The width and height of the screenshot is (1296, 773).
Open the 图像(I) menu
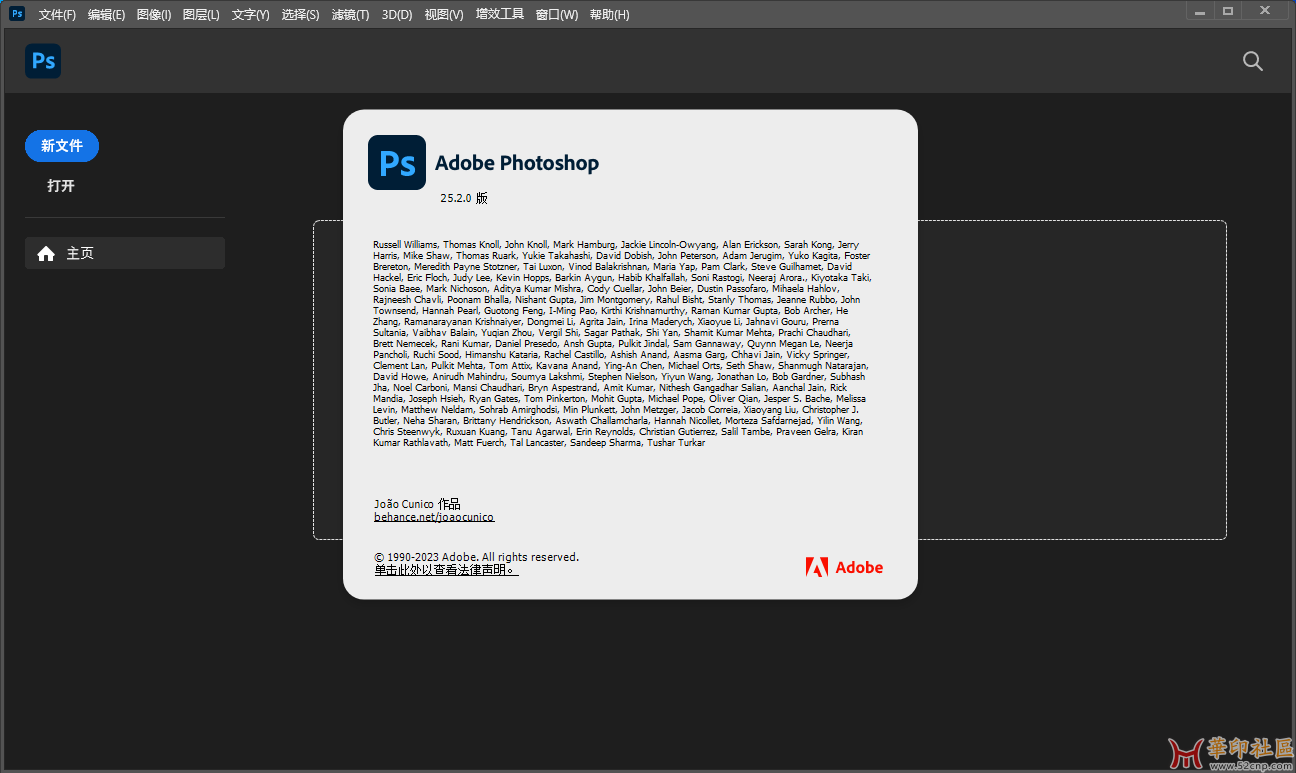point(153,14)
